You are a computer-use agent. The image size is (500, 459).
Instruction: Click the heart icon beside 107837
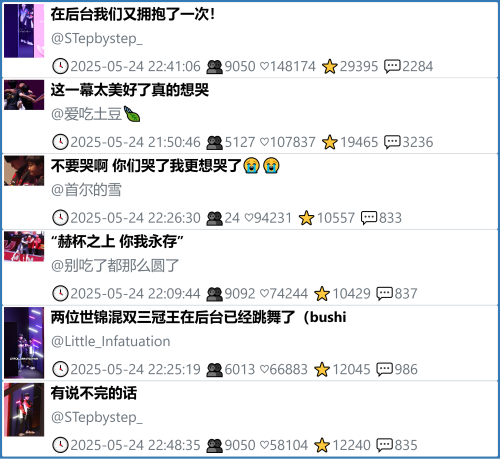coord(264,142)
